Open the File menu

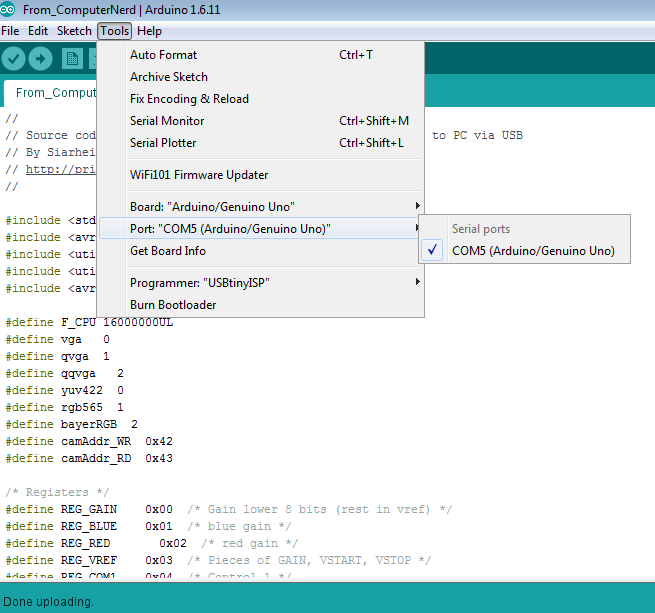click(x=10, y=31)
